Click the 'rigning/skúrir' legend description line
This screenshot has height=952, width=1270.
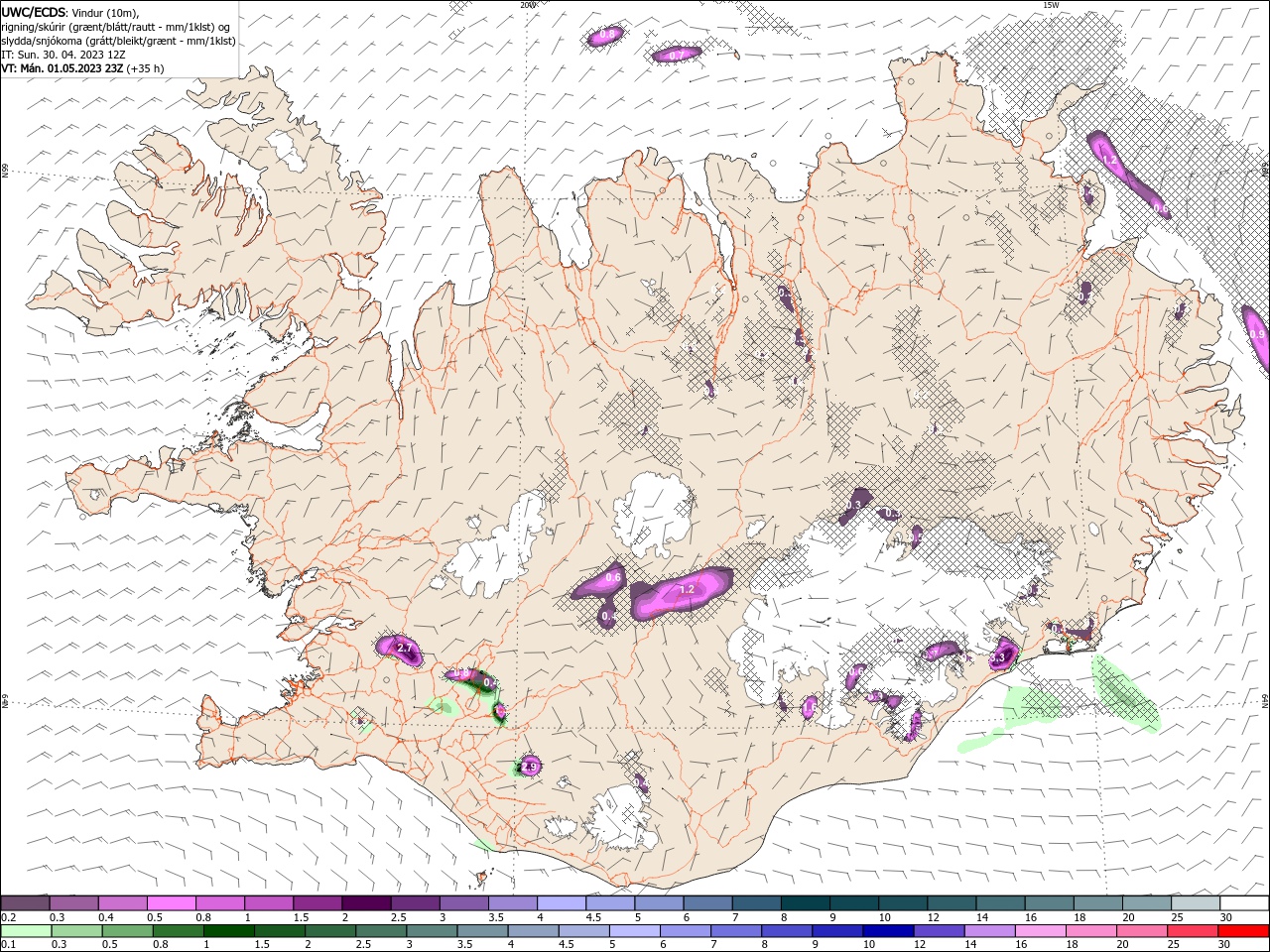(116, 27)
